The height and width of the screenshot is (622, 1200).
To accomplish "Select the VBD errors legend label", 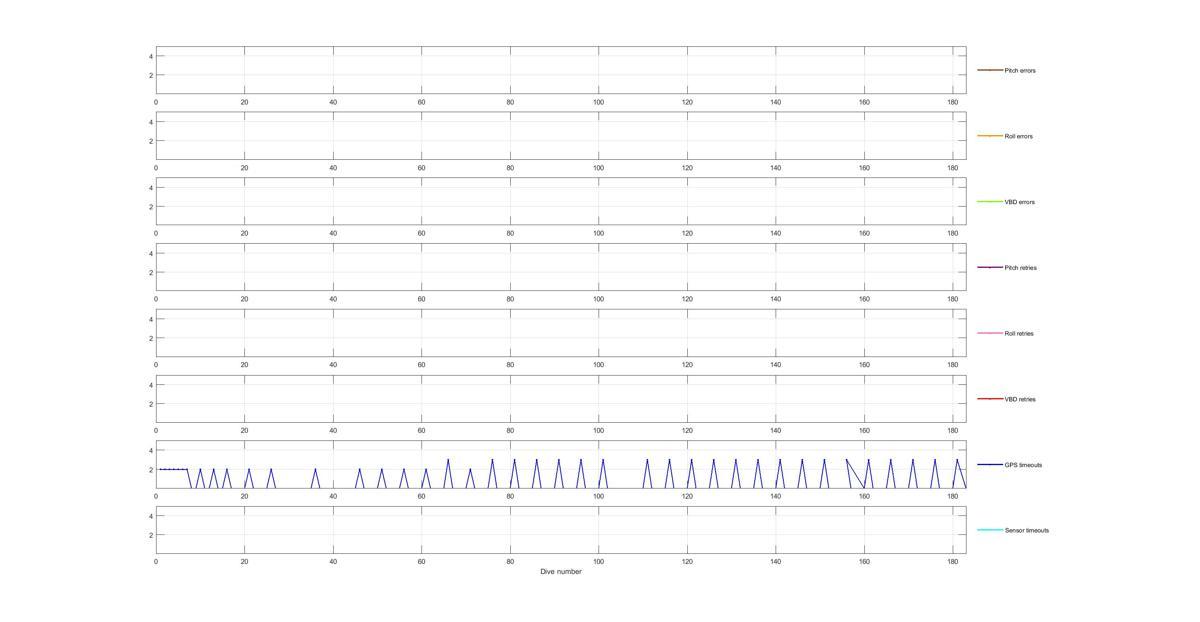I will pos(1020,202).
